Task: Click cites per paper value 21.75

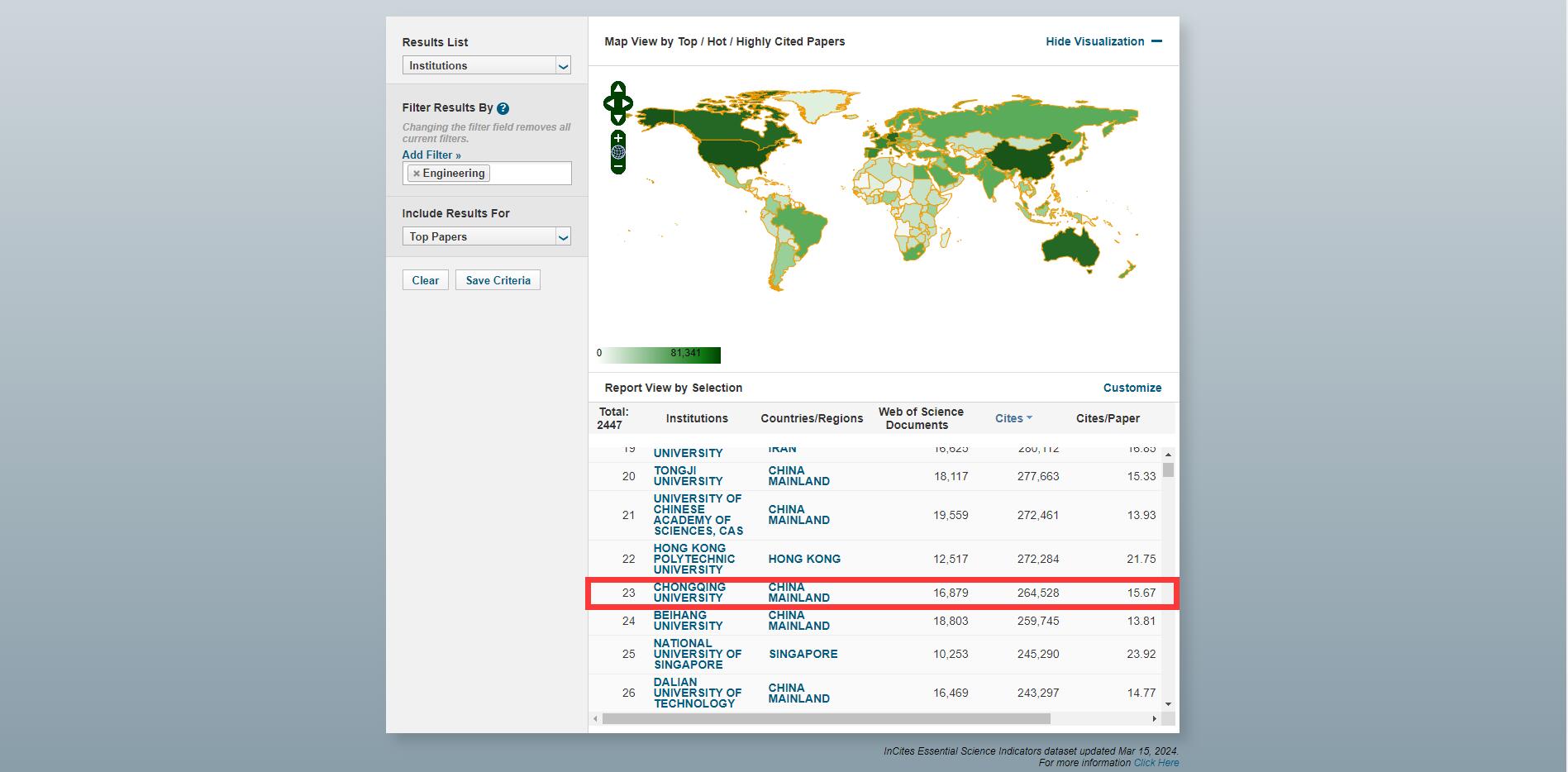Action: point(1141,559)
